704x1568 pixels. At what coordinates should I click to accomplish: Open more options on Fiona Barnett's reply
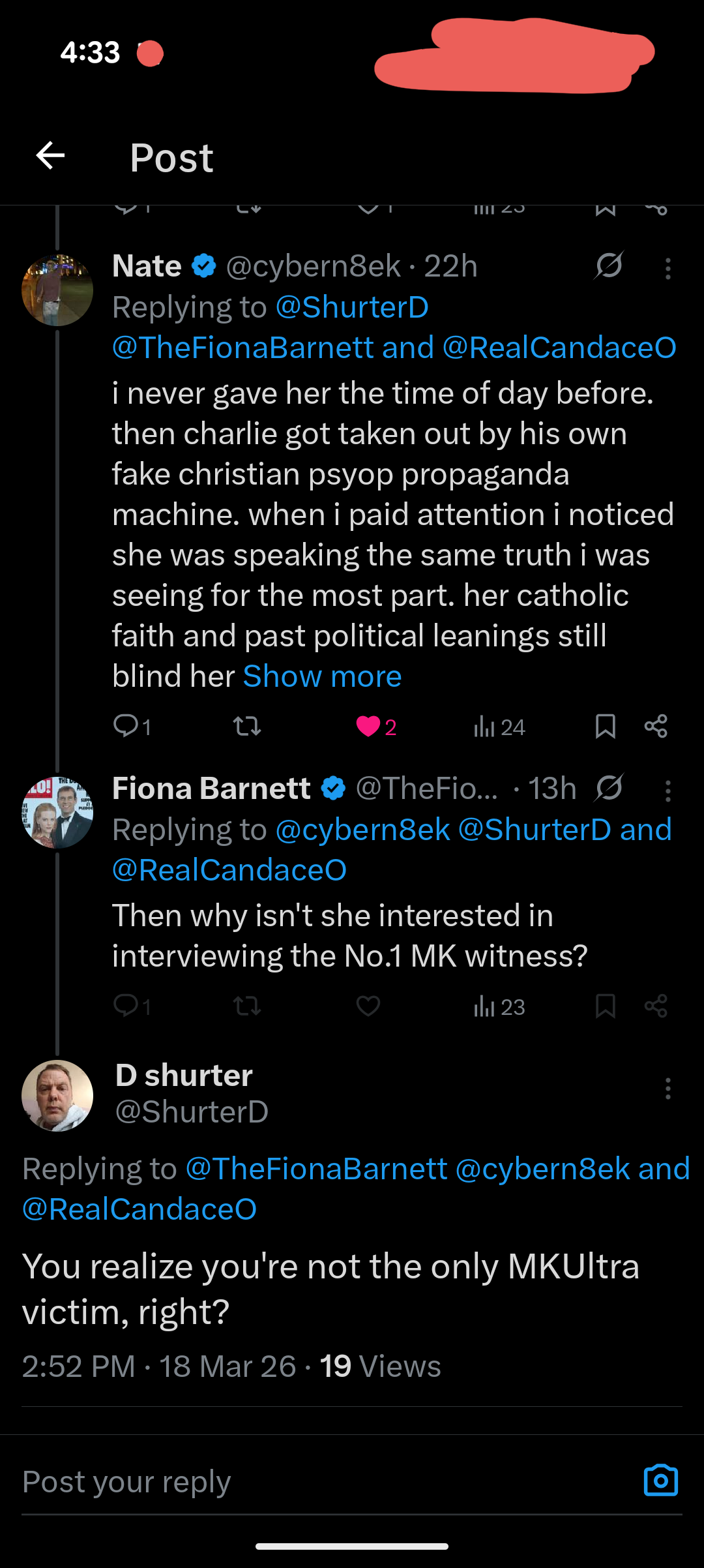point(667,791)
